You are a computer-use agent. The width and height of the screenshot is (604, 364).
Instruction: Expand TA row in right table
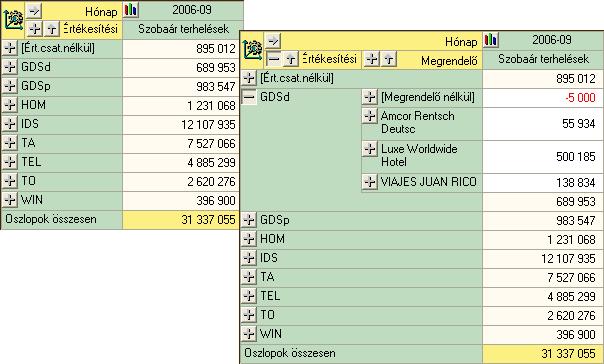pos(249,277)
